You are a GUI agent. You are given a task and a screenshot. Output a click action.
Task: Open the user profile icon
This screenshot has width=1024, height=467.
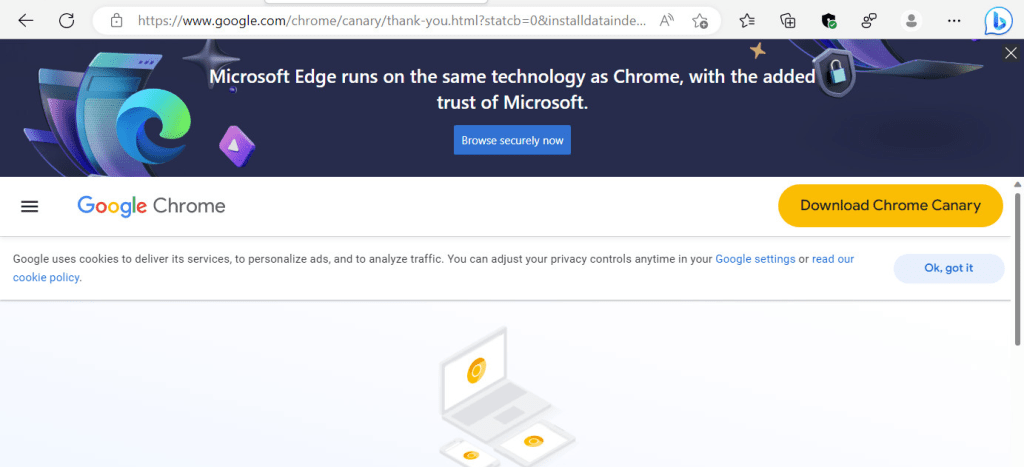click(x=910, y=20)
